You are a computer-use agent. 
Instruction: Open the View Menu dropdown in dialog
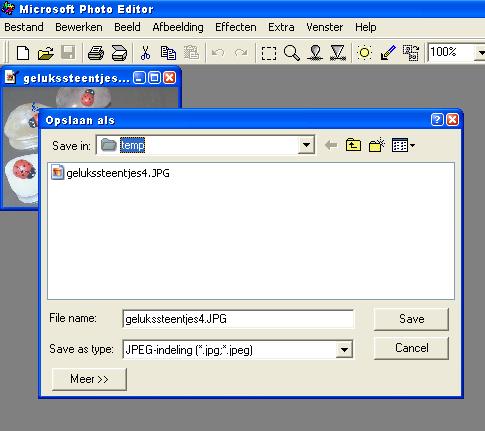coord(403,145)
